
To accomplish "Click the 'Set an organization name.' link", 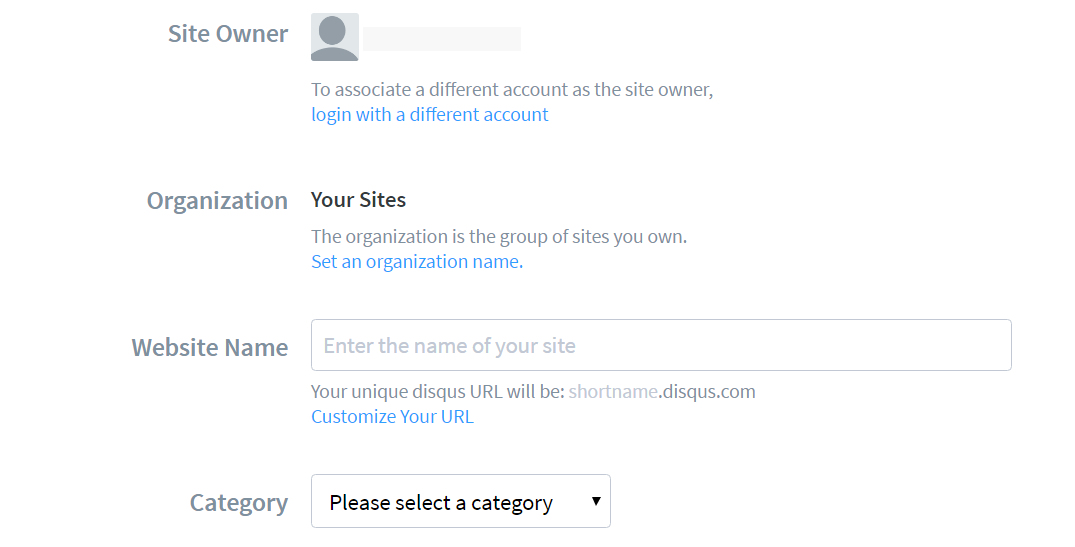I will pyautogui.click(x=416, y=262).
